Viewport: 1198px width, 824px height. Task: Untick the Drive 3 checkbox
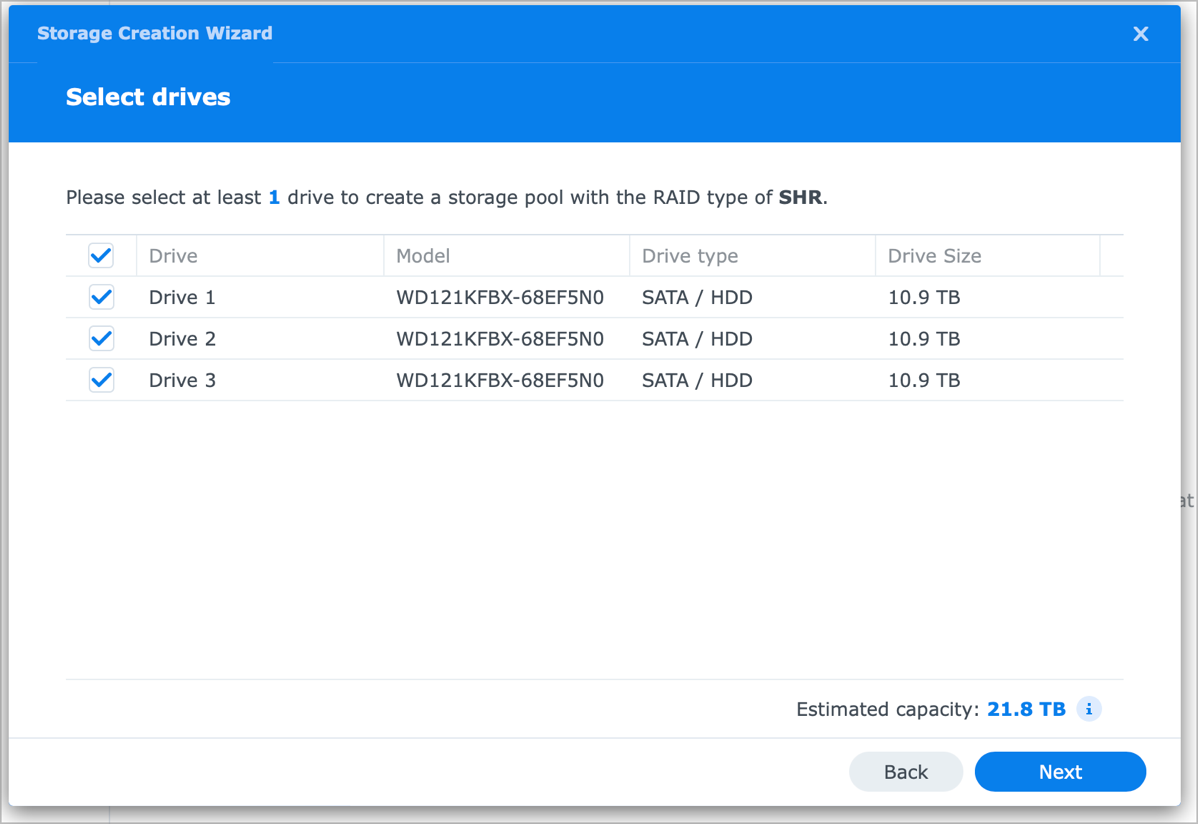[101, 380]
